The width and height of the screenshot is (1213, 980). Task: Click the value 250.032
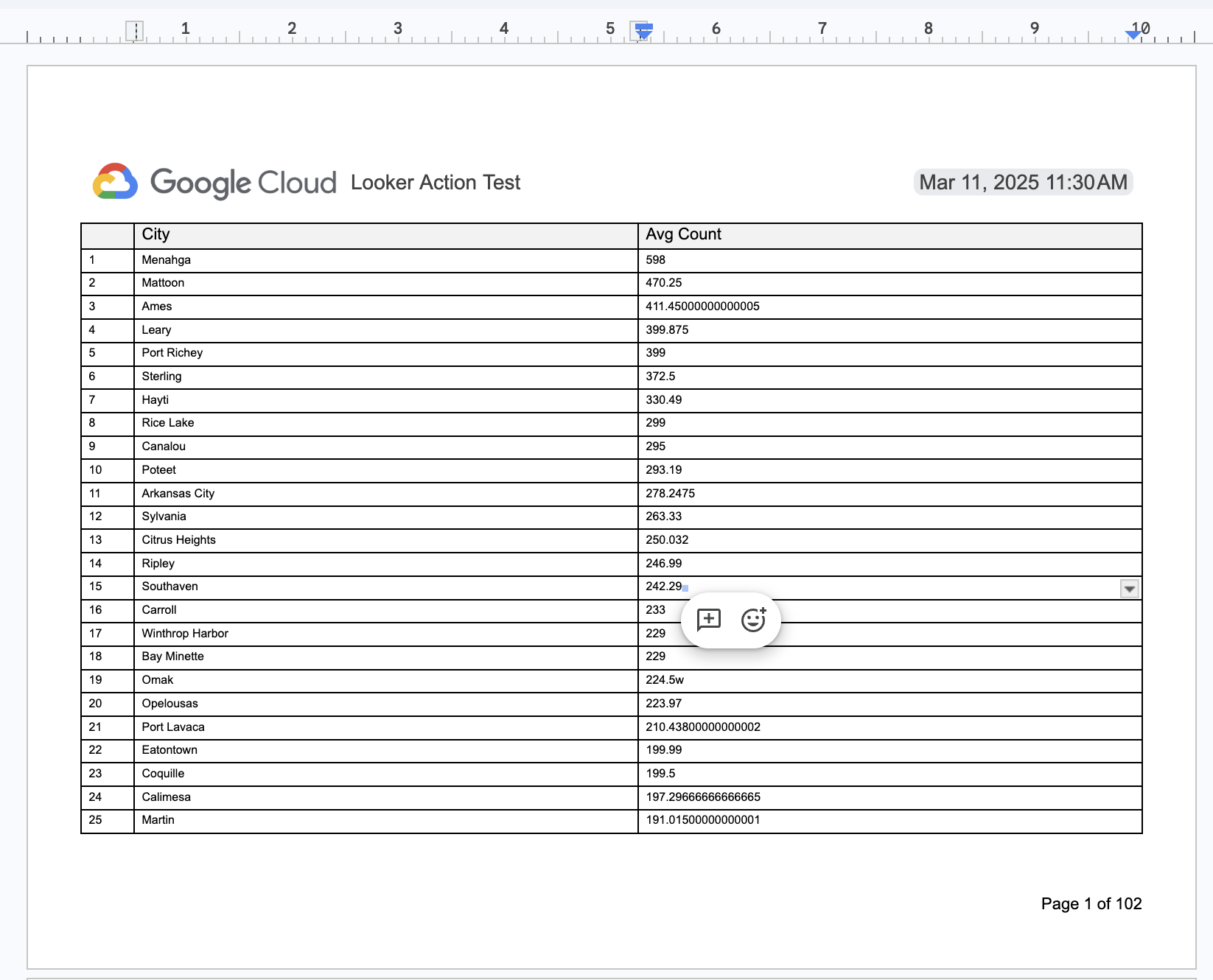coord(667,540)
